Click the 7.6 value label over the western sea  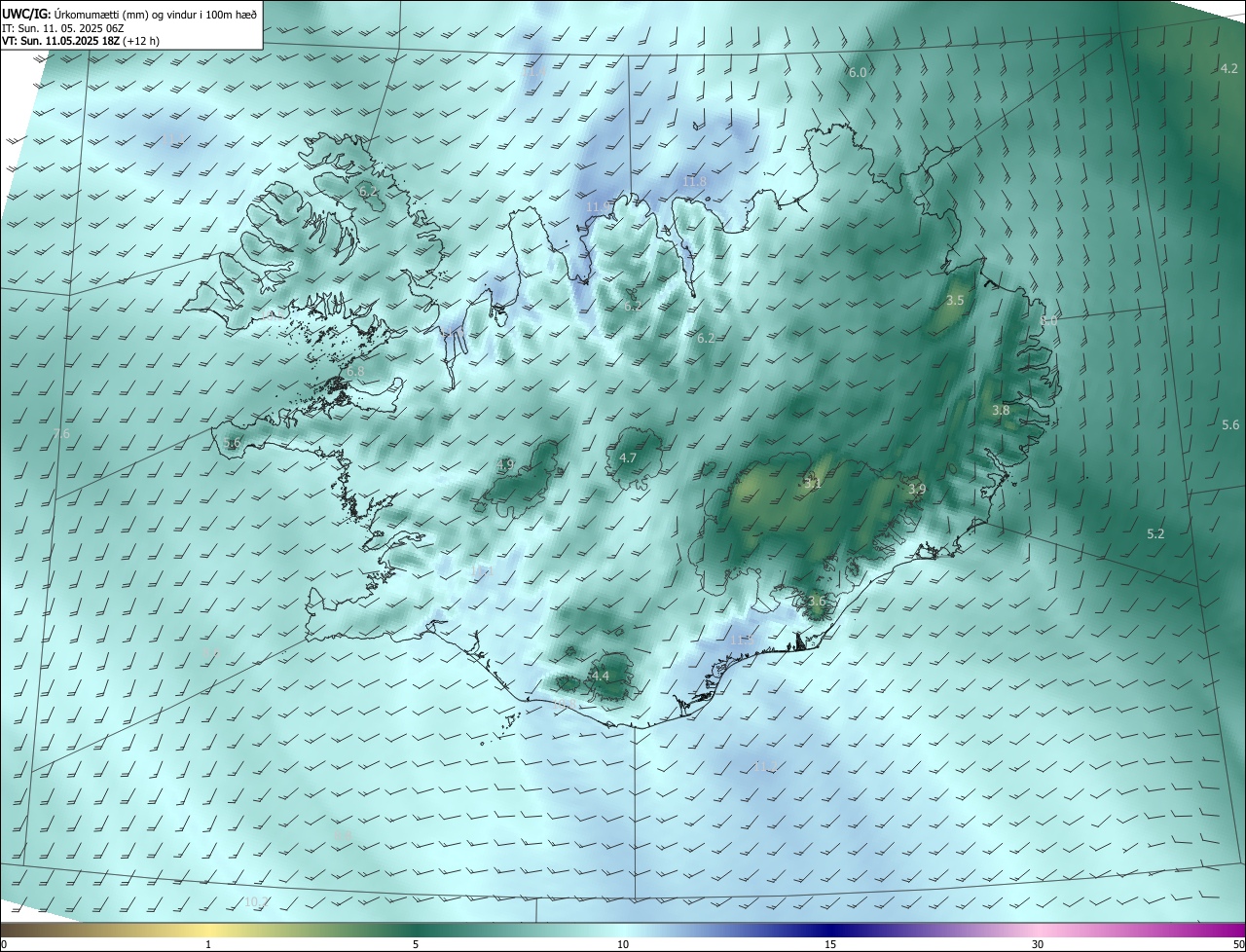61,434
